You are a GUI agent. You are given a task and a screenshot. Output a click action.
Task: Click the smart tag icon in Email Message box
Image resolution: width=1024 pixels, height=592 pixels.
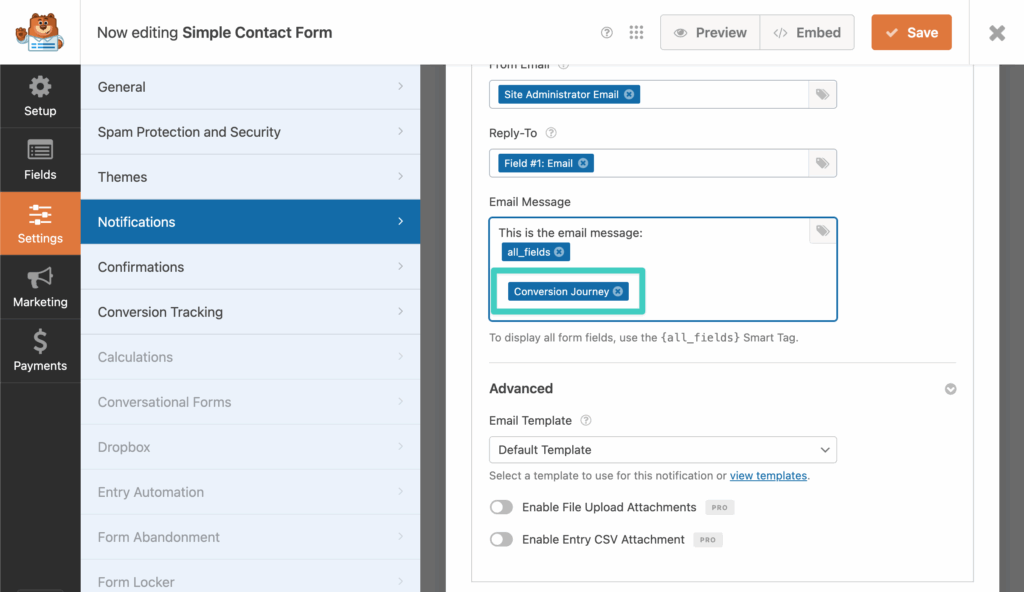(822, 231)
